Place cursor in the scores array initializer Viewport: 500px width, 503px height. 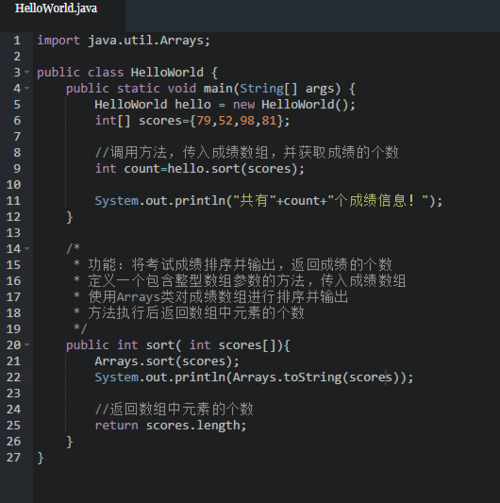pyautogui.click(x=240, y=121)
